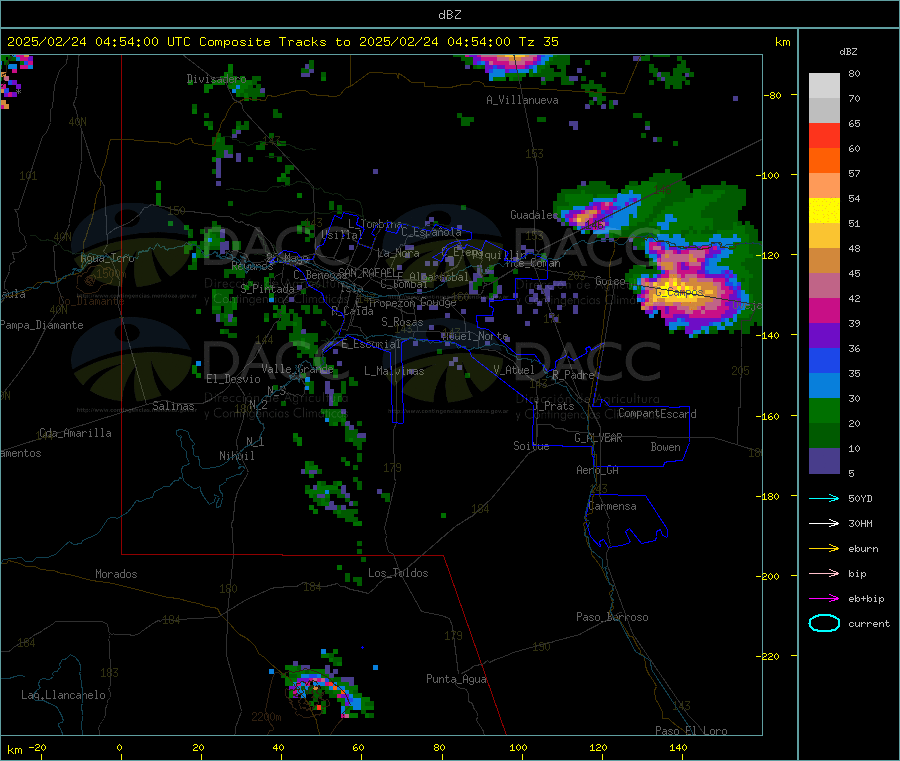The width and height of the screenshot is (900, 761).
Task: Click the Bowen map label
Action: point(665,447)
